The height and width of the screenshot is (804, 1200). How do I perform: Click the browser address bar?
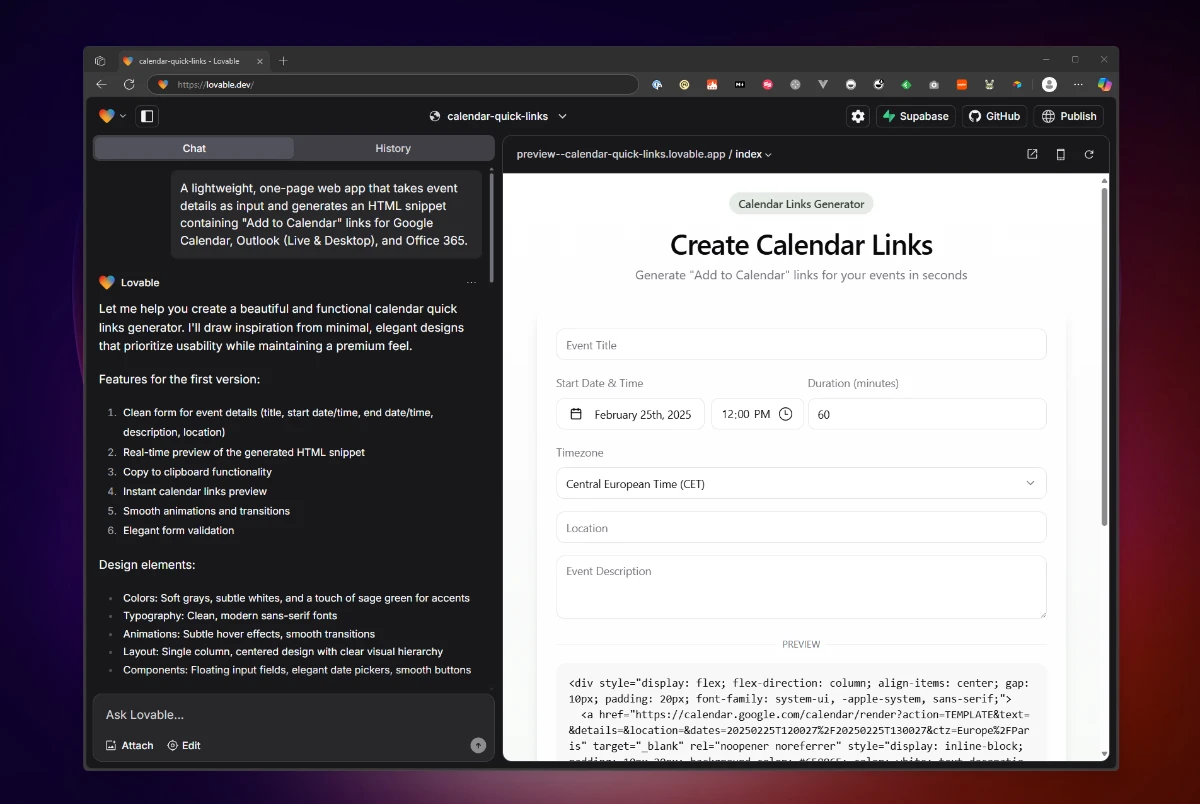393,85
